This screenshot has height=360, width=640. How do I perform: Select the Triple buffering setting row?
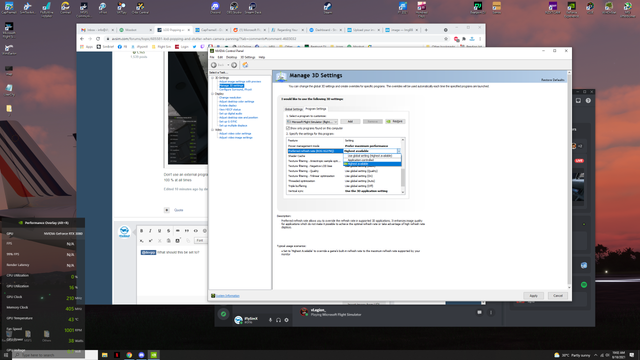pos(344,186)
